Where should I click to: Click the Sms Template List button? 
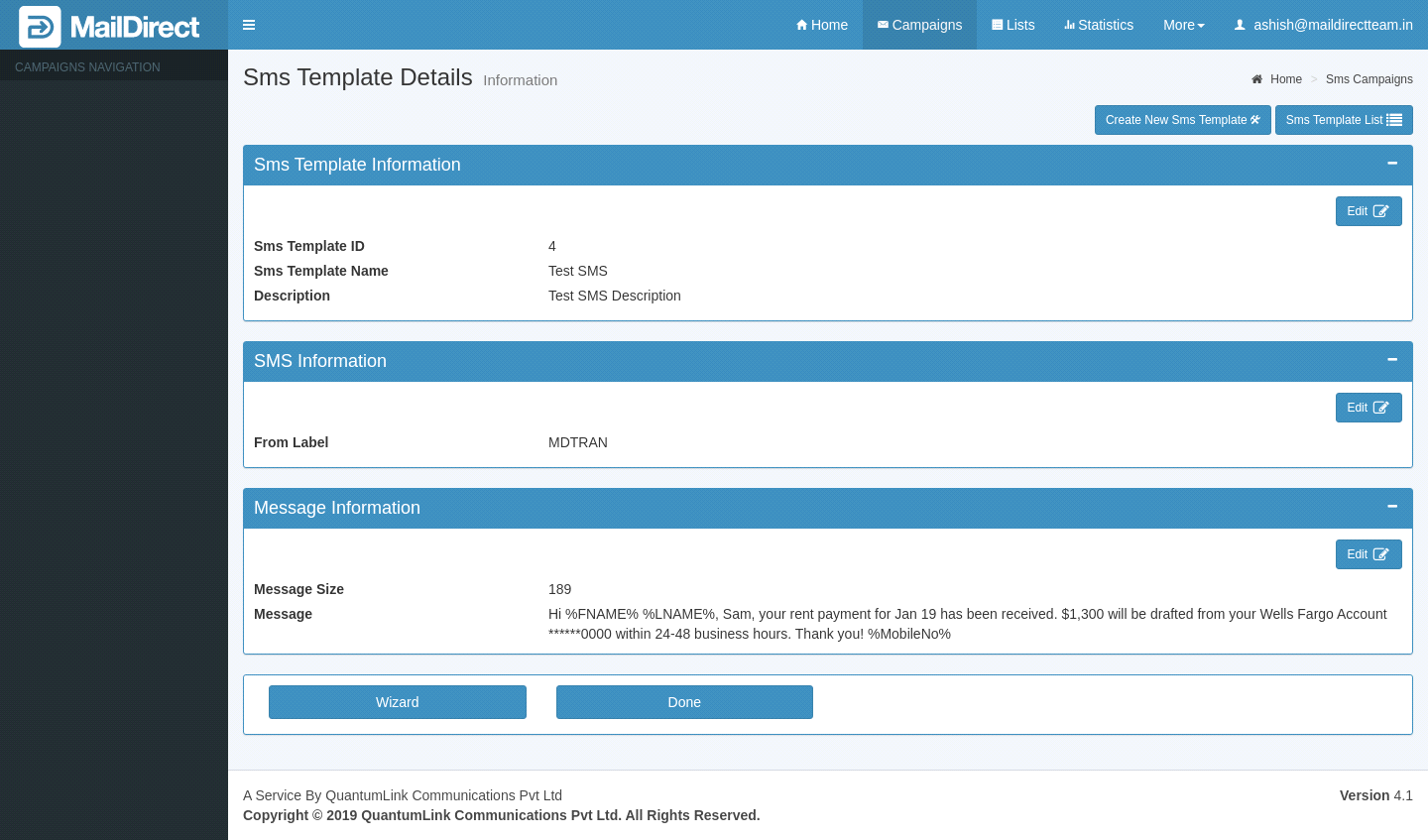click(x=1343, y=120)
